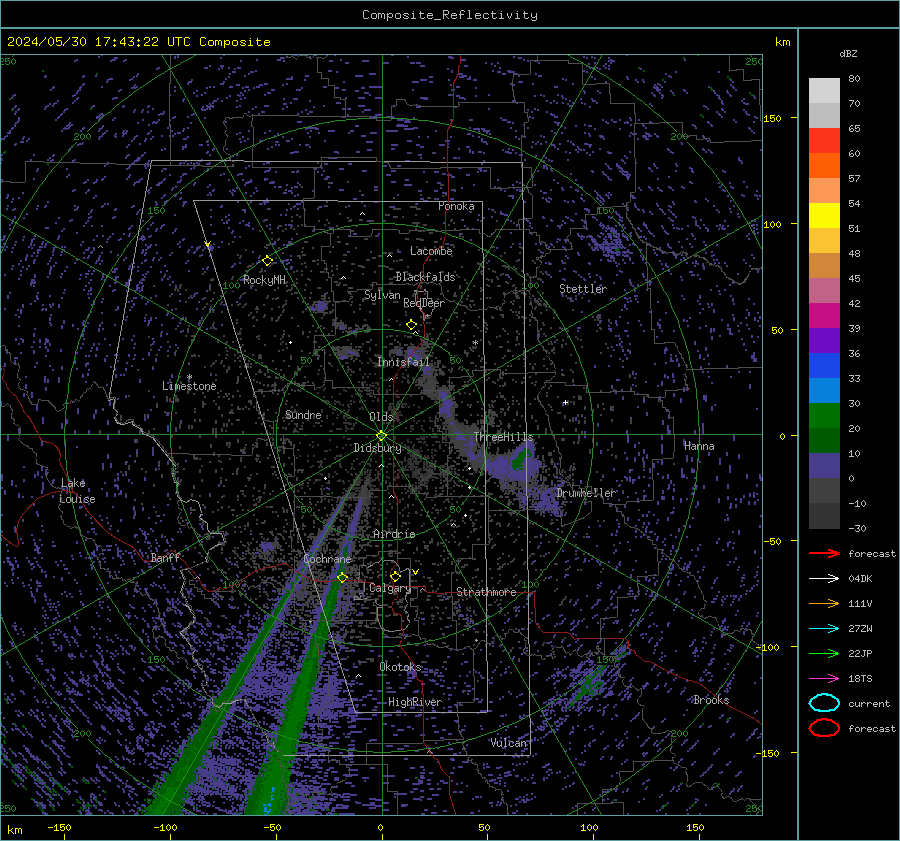The width and height of the screenshot is (900, 841).
Task: Select the red 60-65 dBZ color band
Action: click(x=824, y=141)
